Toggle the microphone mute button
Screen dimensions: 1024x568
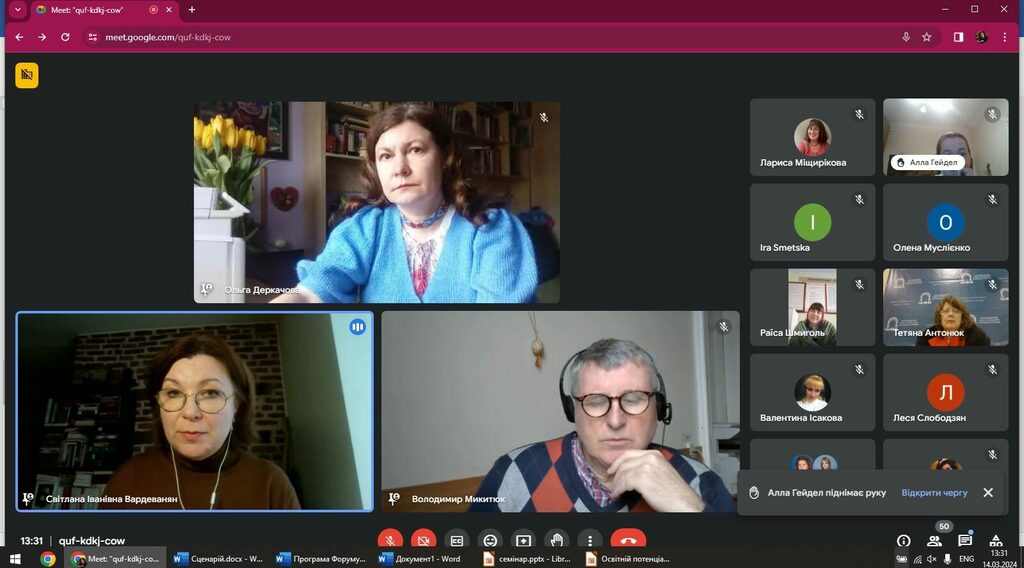pyautogui.click(x=390, y=540)
